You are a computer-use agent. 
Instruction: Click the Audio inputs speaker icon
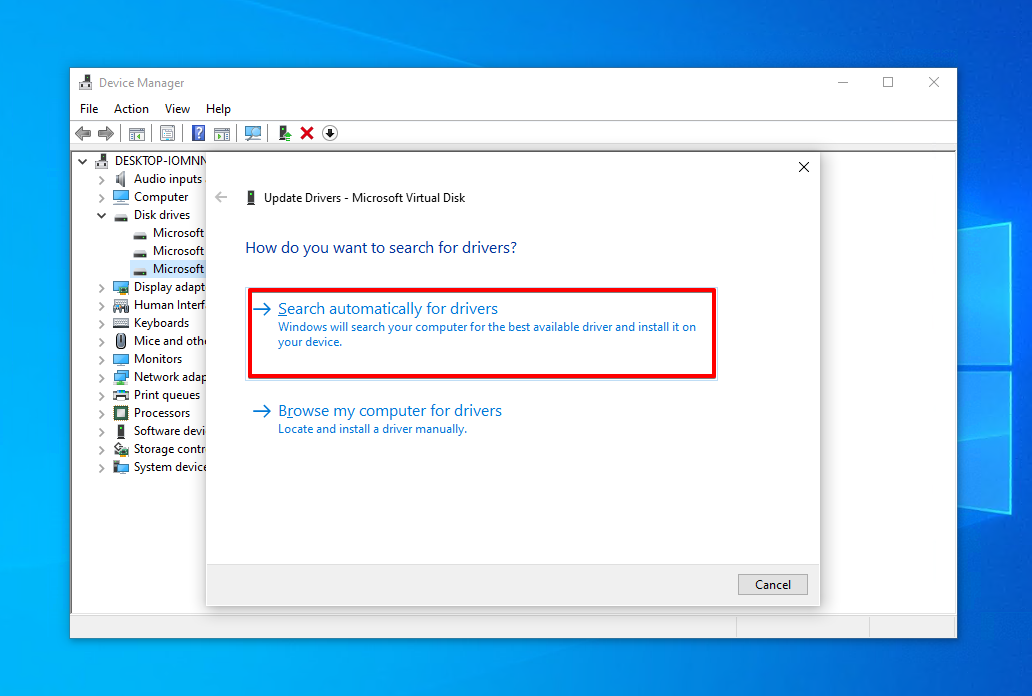pyautogui.click(x=120, y=179)
